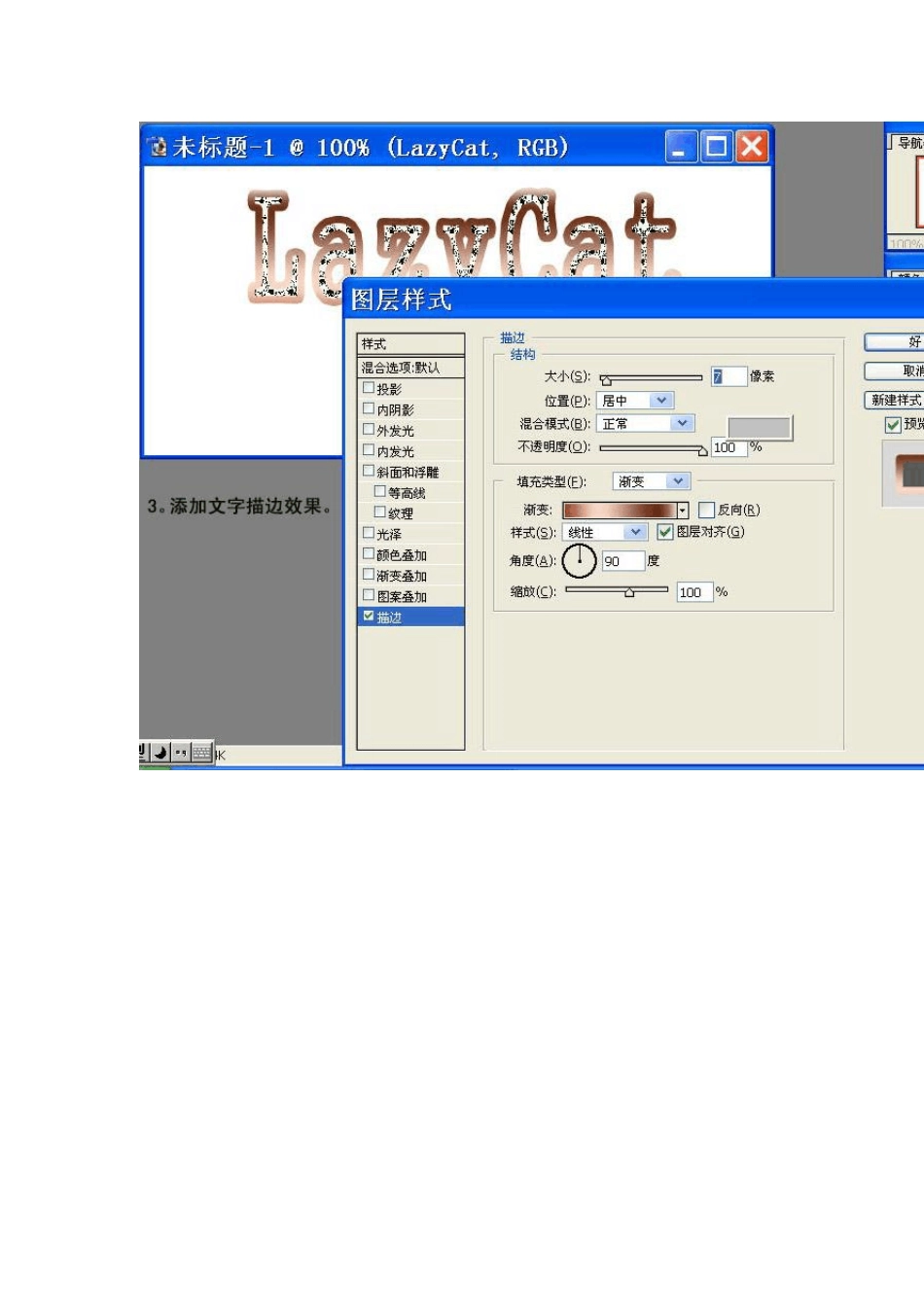Click the 不透明度 opacity value field
This screenshot has width=924, height=1307.
tap(729, 447)
